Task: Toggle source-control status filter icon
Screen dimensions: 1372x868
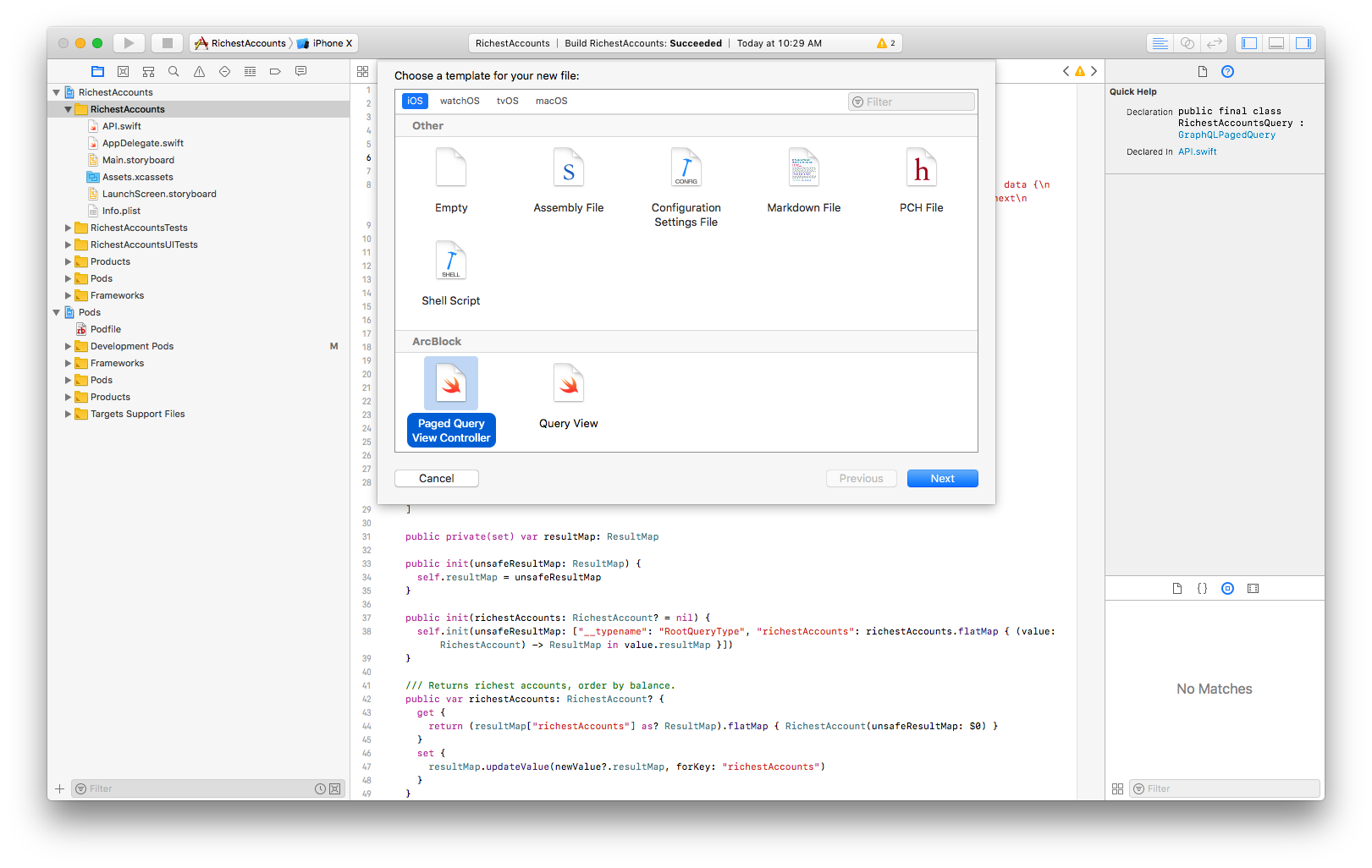Action: click(x=335, y=789)
